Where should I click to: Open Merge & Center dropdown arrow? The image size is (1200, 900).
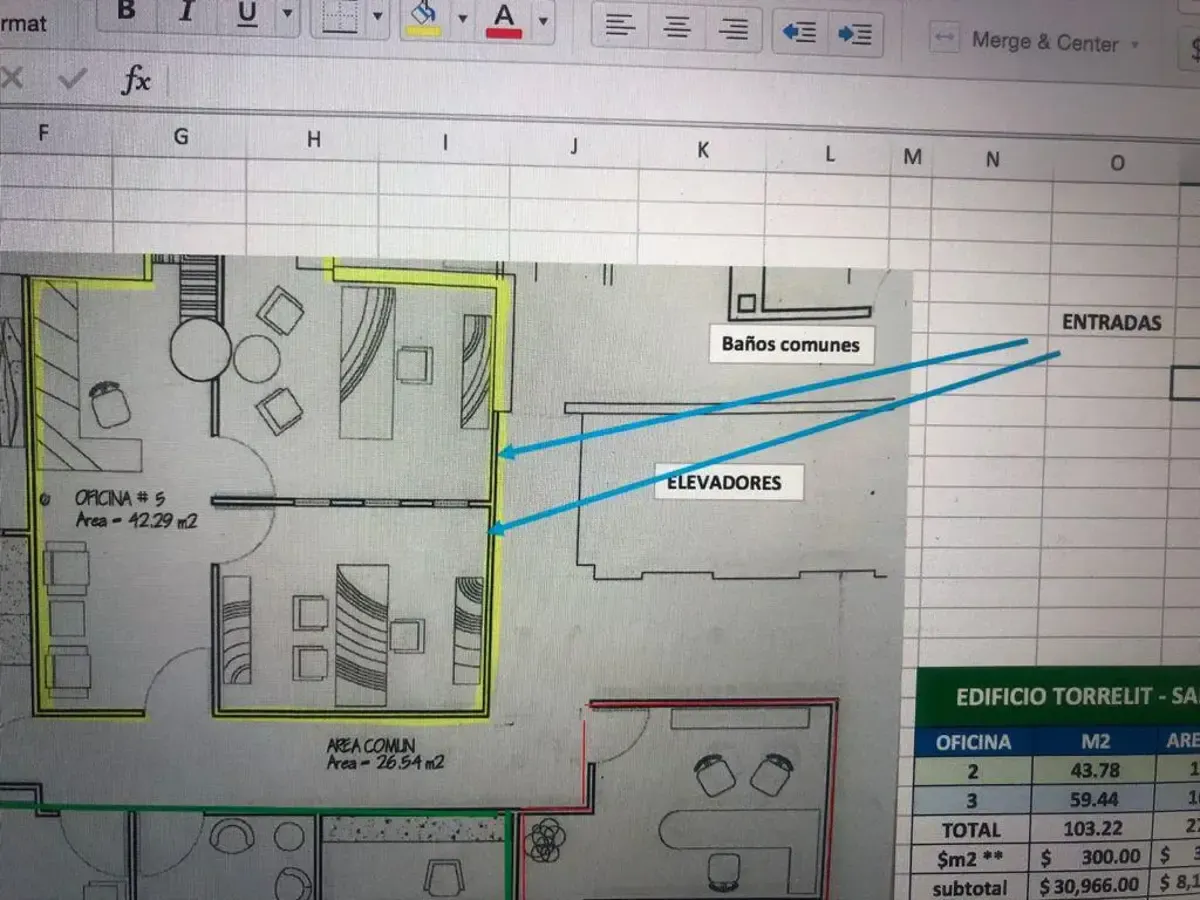pyautogui.click(x=1135, y=44)
